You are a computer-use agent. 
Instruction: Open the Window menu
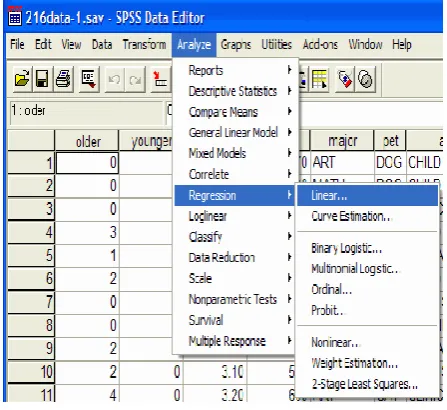coord(365,44)
